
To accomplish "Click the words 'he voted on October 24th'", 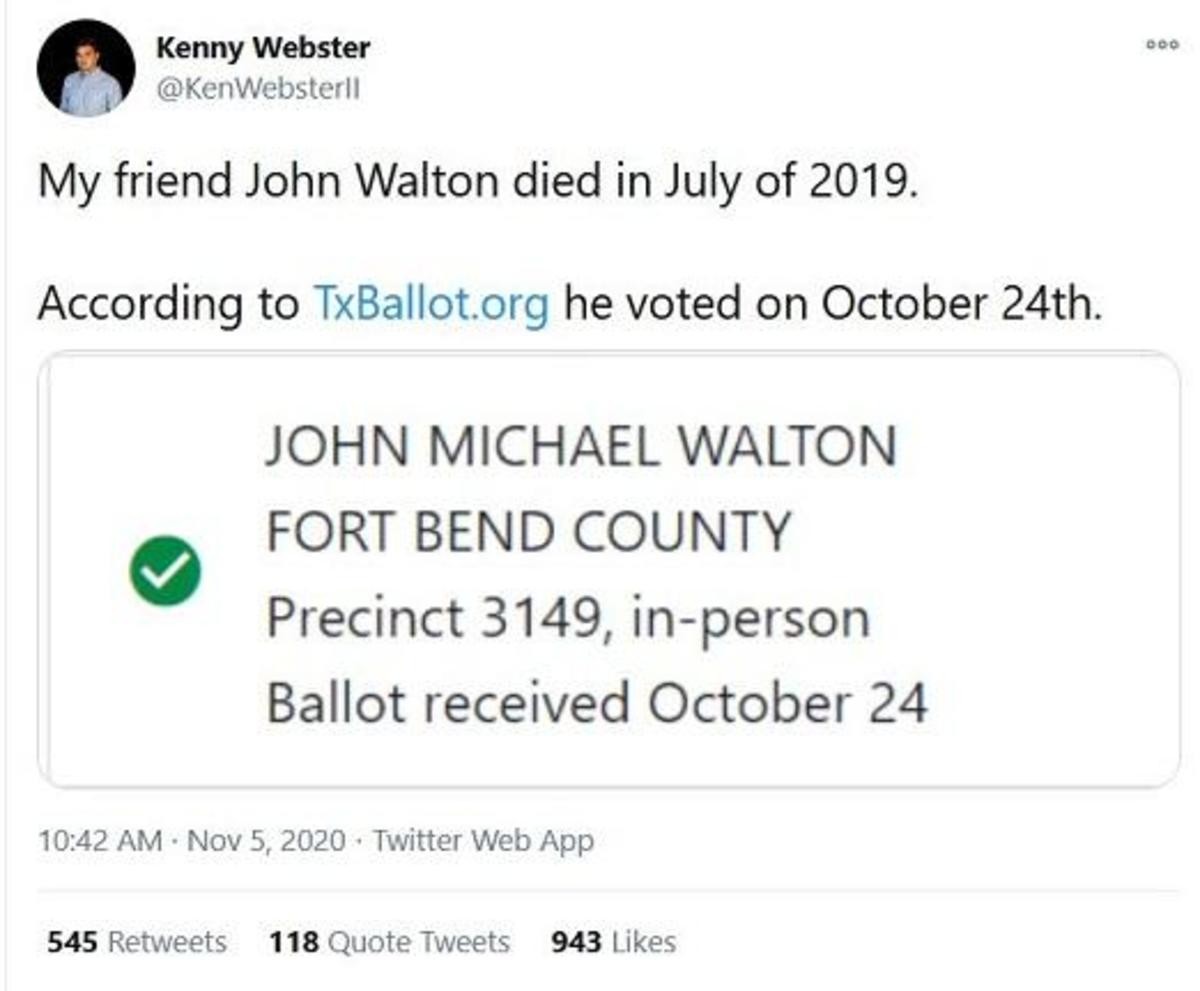I will tap(832, 303).
